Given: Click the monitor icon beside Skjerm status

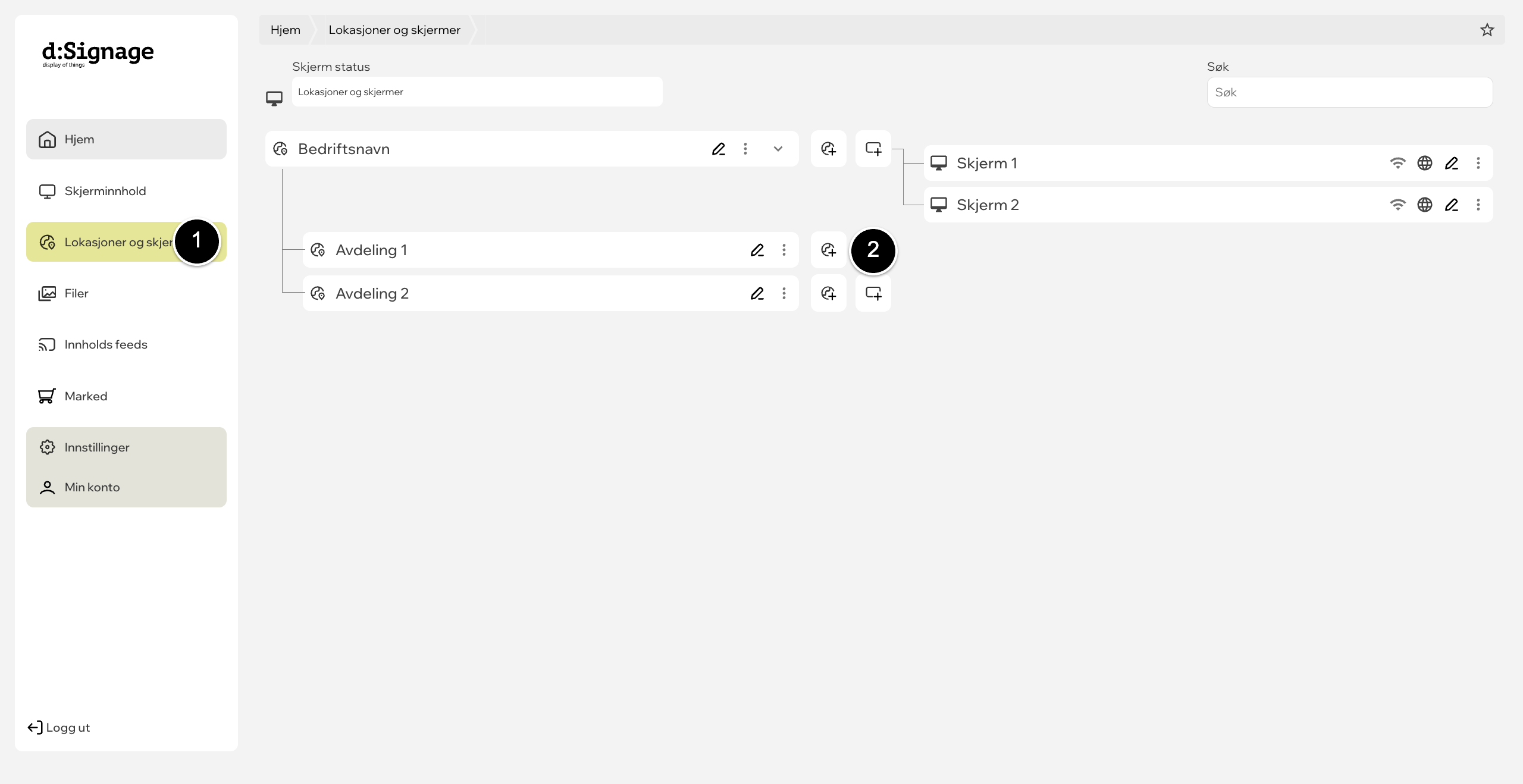Looking at the screenshot, I should (274, 98).
